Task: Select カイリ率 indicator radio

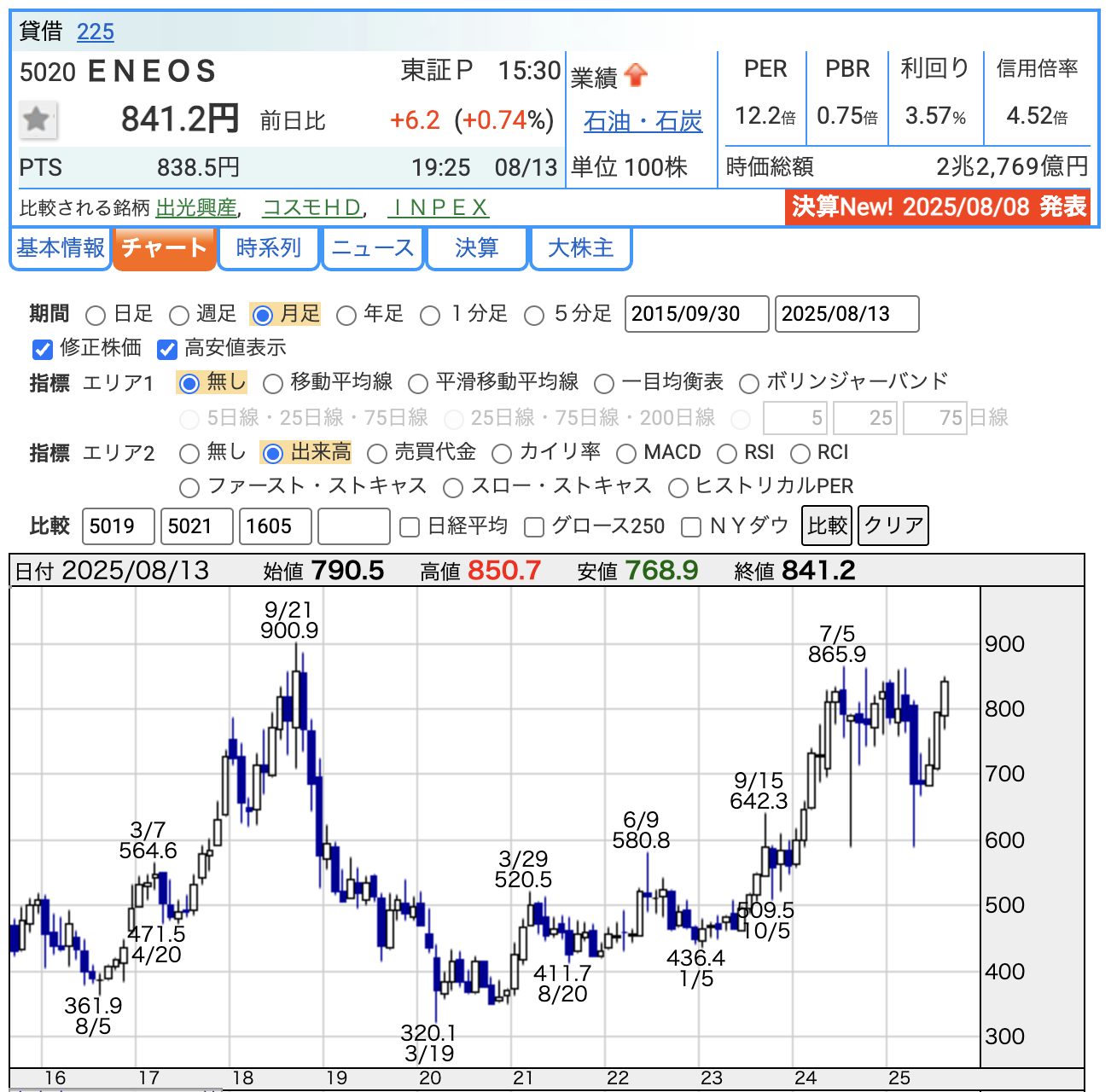Action: 502,454
